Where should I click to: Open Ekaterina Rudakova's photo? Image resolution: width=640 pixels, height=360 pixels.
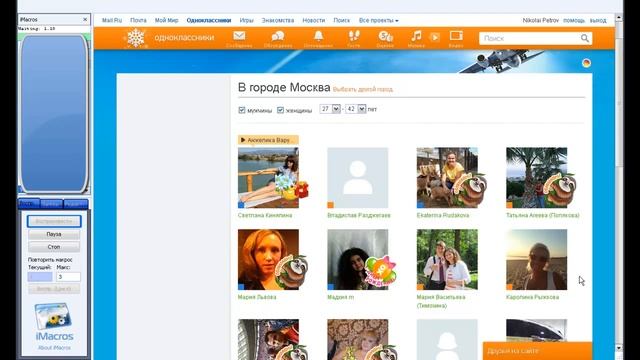447,178
